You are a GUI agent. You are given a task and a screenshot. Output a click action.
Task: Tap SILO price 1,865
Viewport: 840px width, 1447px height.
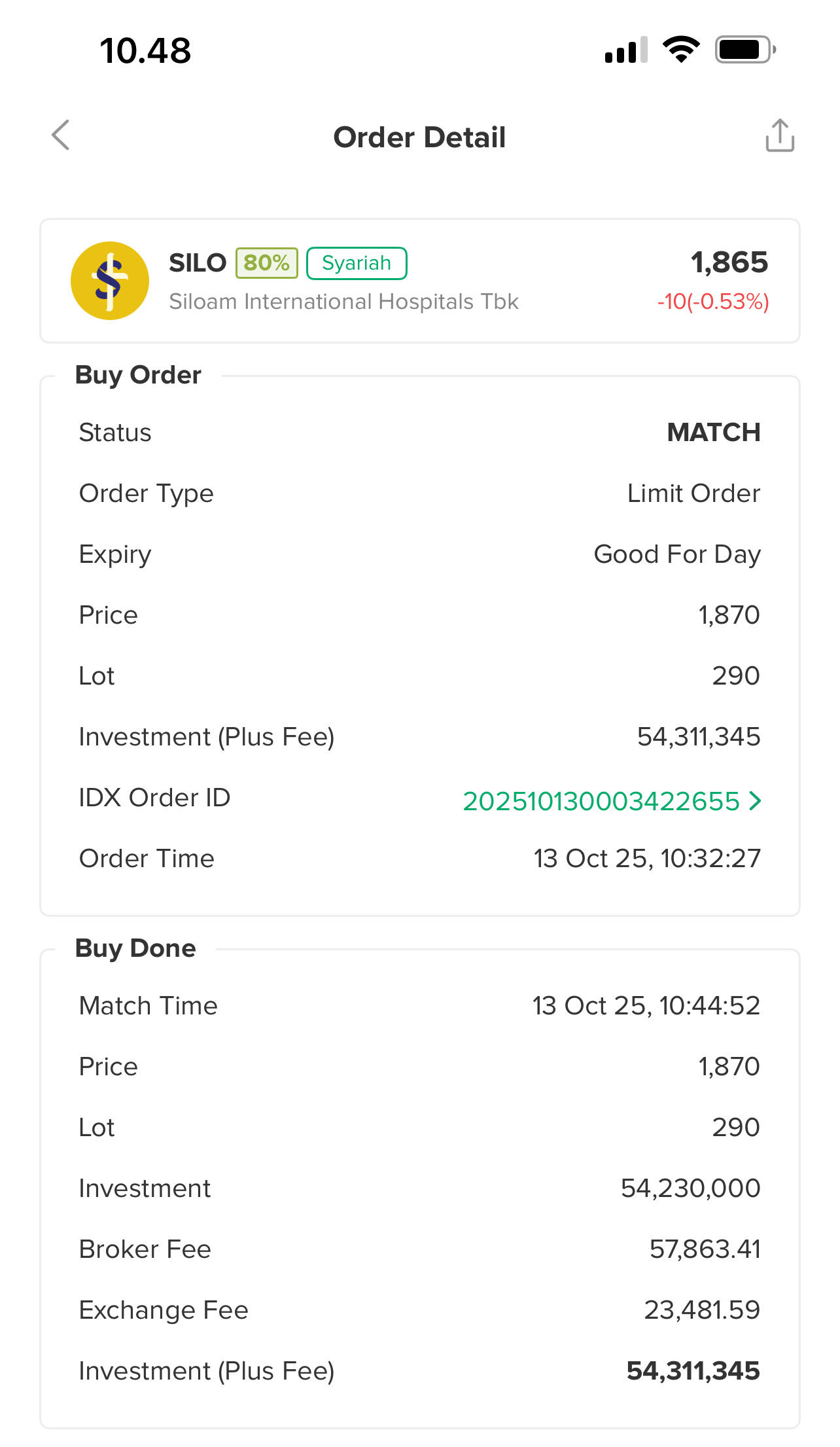729,262
